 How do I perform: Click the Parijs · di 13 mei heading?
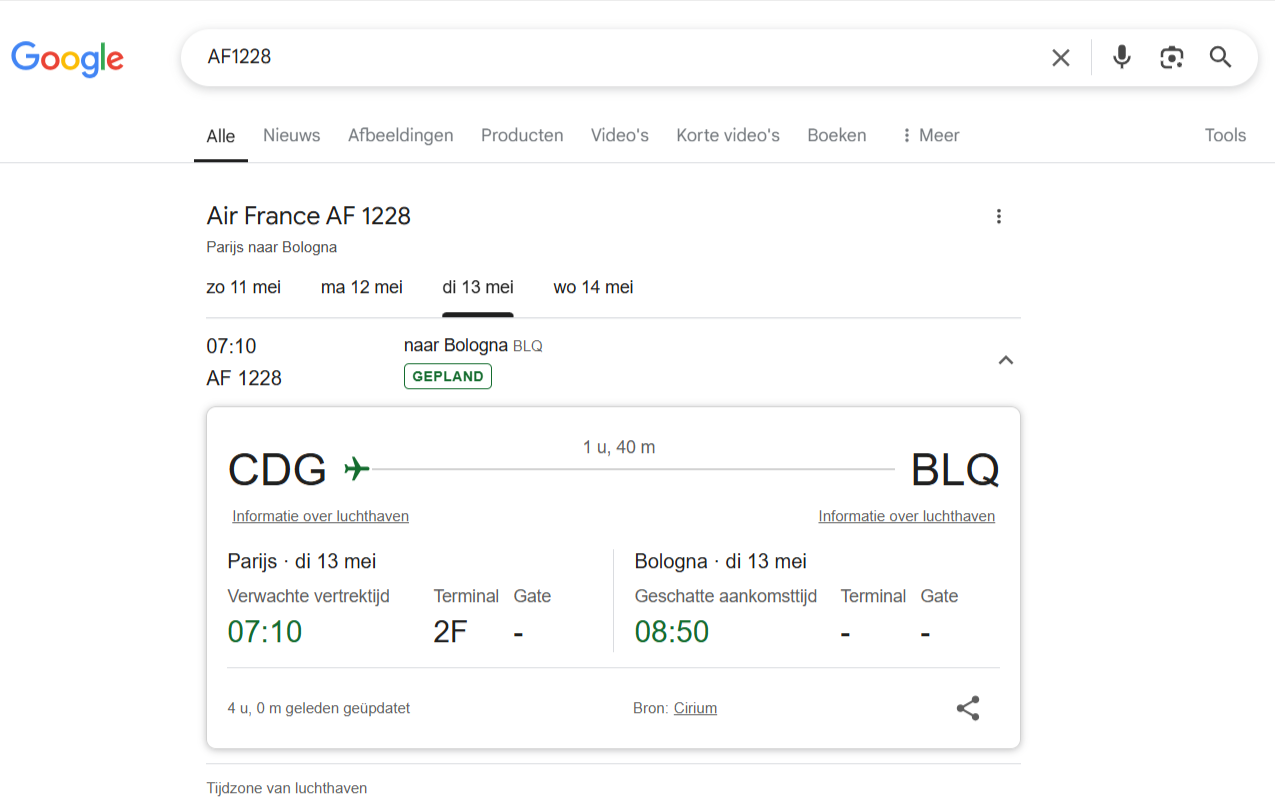click(x=302, y=561)
